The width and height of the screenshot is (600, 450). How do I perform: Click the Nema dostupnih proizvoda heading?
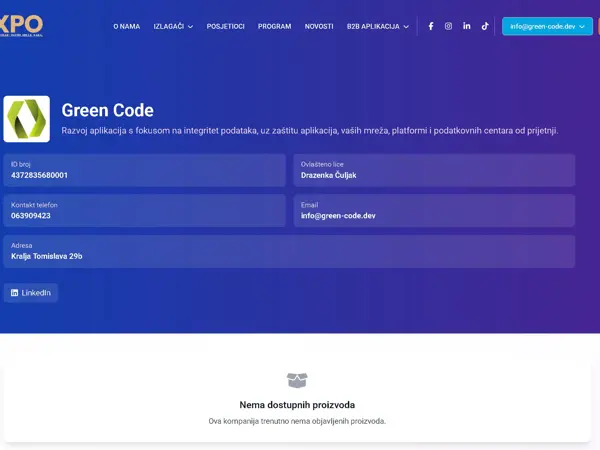point(297,405)
